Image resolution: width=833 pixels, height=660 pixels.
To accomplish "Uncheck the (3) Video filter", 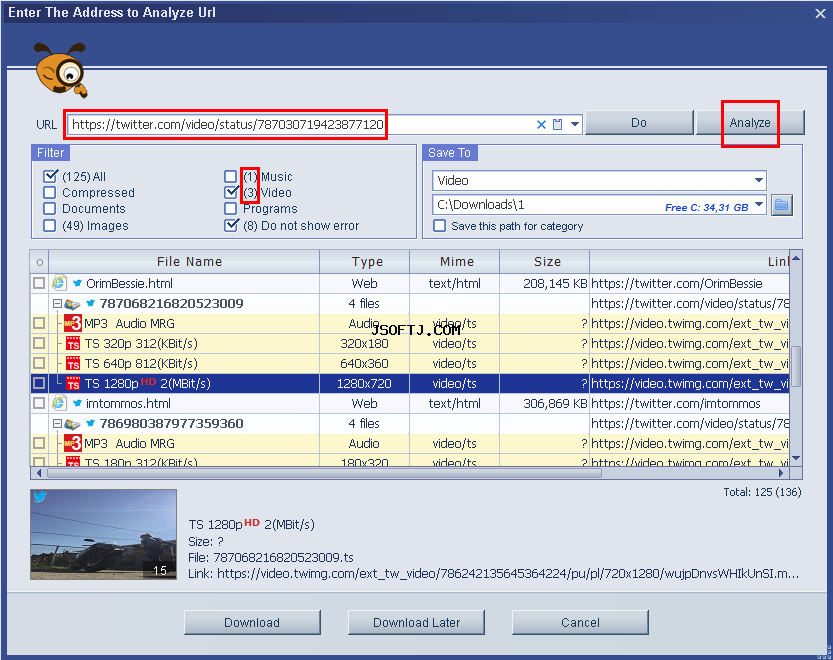I will click(x=231, y=192).
